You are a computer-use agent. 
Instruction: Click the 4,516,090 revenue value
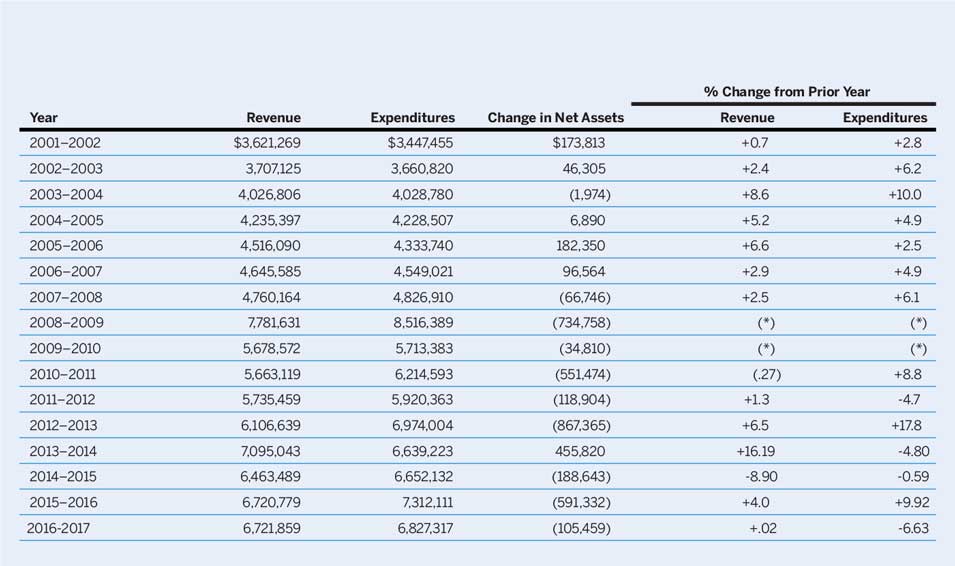tap(267, 246)
